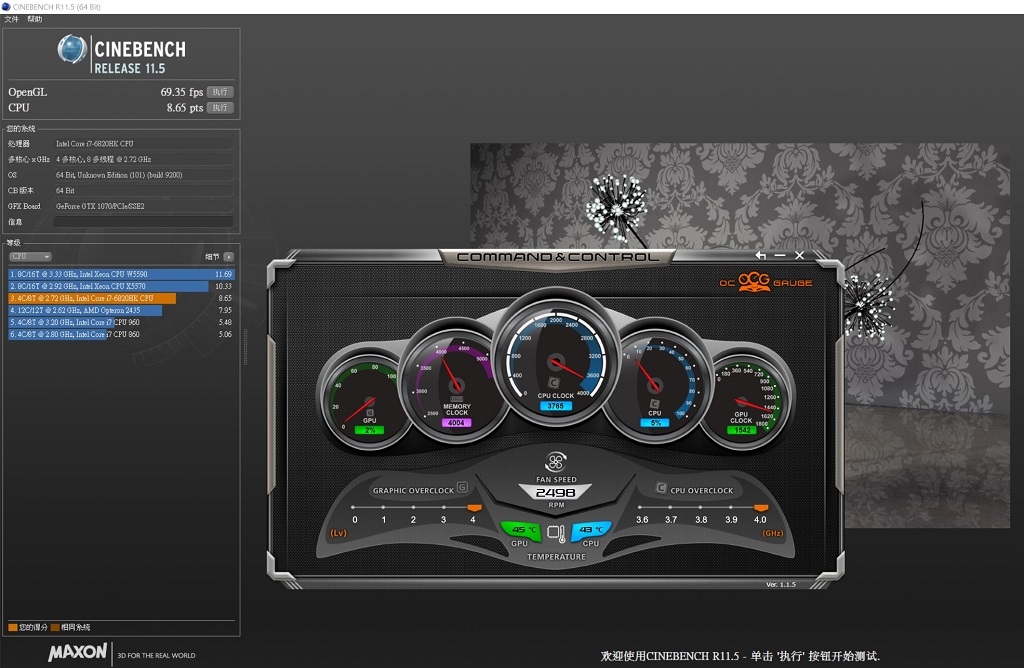Image resolution: width=1024 pixels, height=668 pixels.
Task: Click the chip icon inside CPU usage gauge
Action: 654,404
